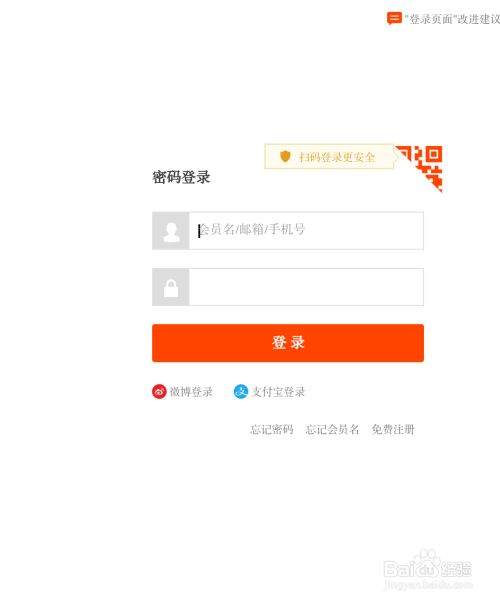Open "登录页面"改进建议 feedback link

452,19
